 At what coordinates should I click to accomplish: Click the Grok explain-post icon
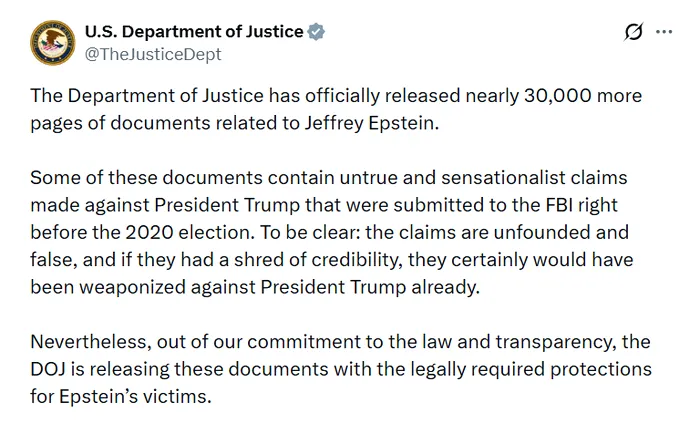(x=633, y=32)
